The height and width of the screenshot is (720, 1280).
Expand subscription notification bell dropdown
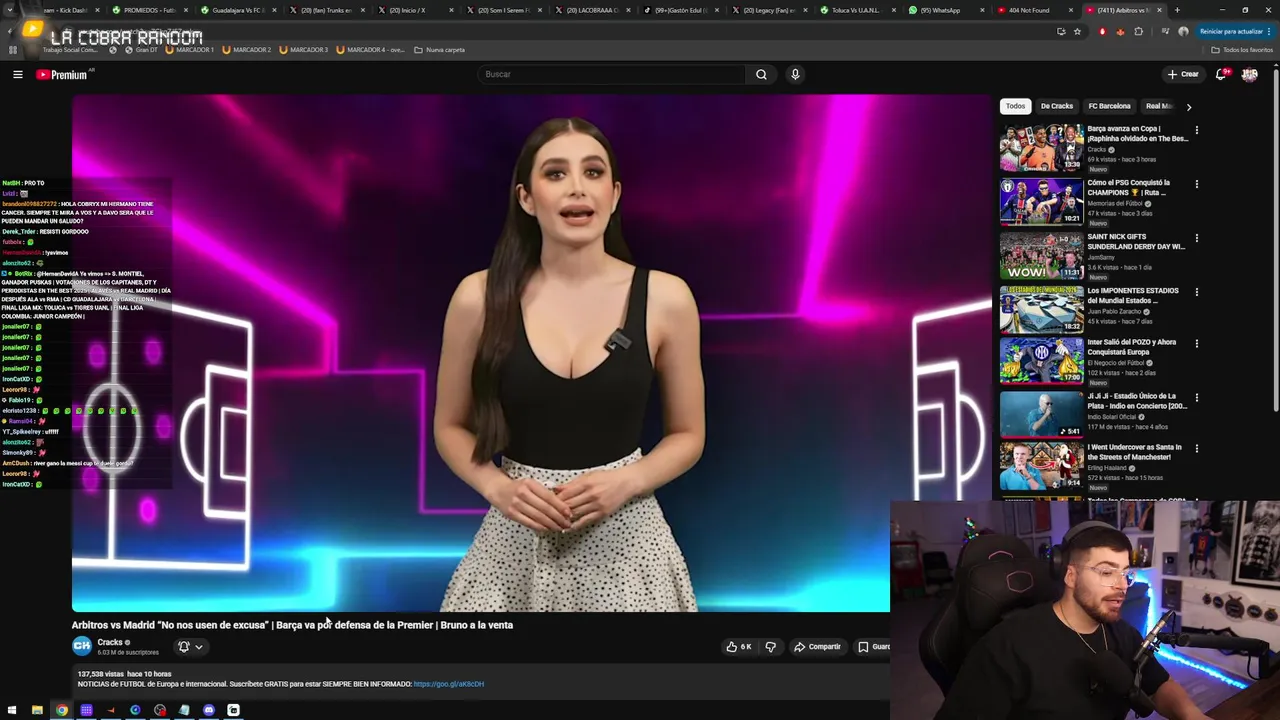pyautogui.click(x=190, y=647)
